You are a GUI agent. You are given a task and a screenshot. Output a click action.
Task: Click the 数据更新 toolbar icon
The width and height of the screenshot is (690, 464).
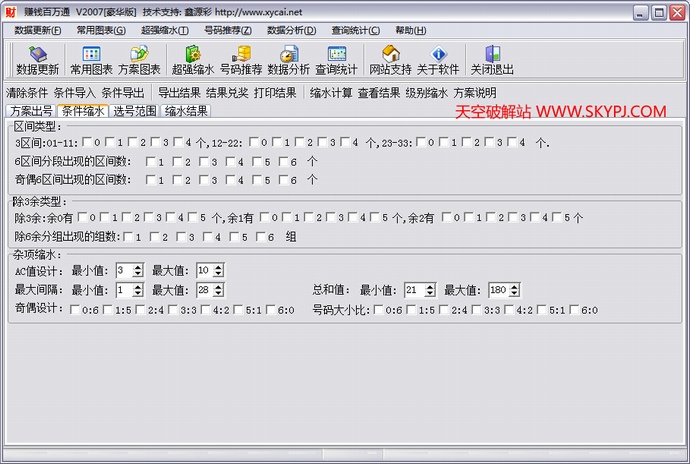[38, 60]
